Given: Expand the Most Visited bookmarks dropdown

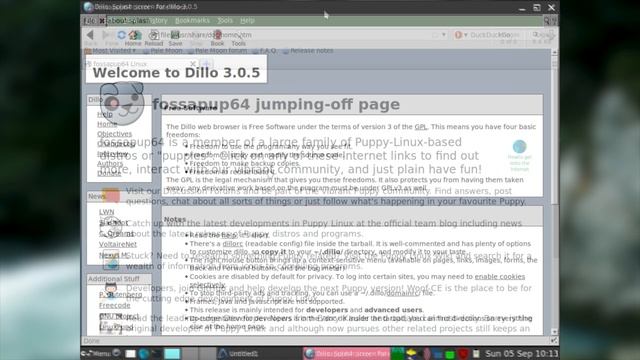Looking at the screenshot, I should coord(110,51).
